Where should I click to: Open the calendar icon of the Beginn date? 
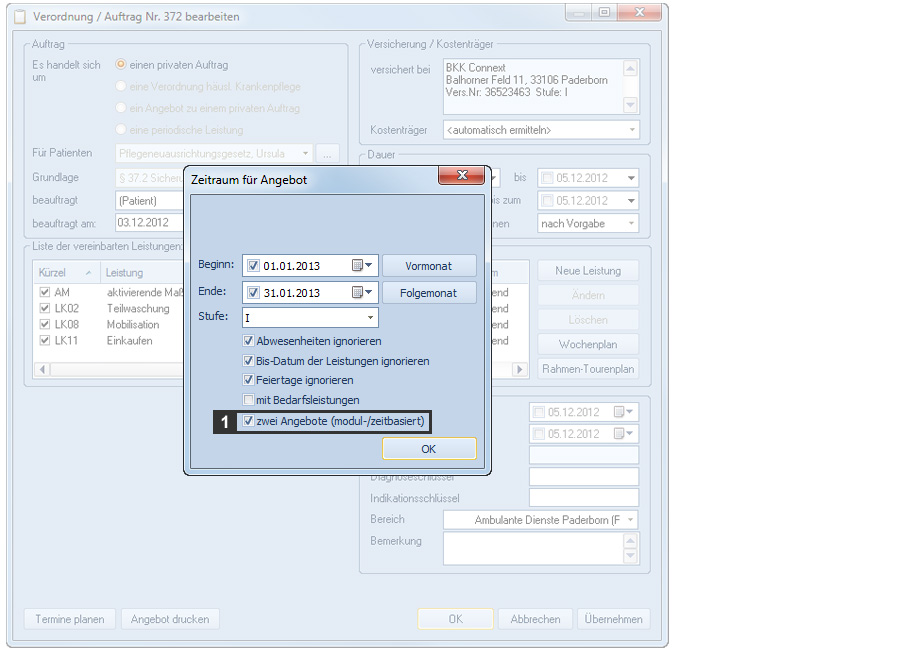pos(362,265)
